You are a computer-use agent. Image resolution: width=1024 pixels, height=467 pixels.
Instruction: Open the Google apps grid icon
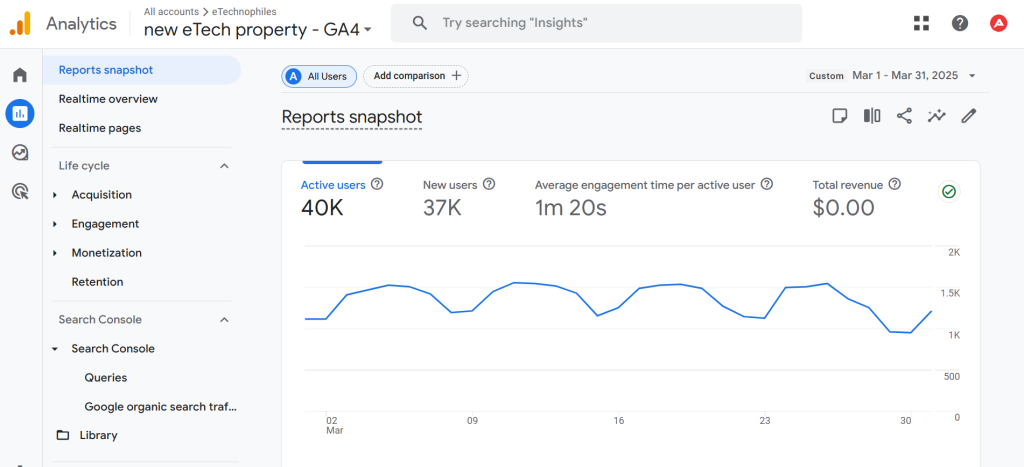click(921, 23)
